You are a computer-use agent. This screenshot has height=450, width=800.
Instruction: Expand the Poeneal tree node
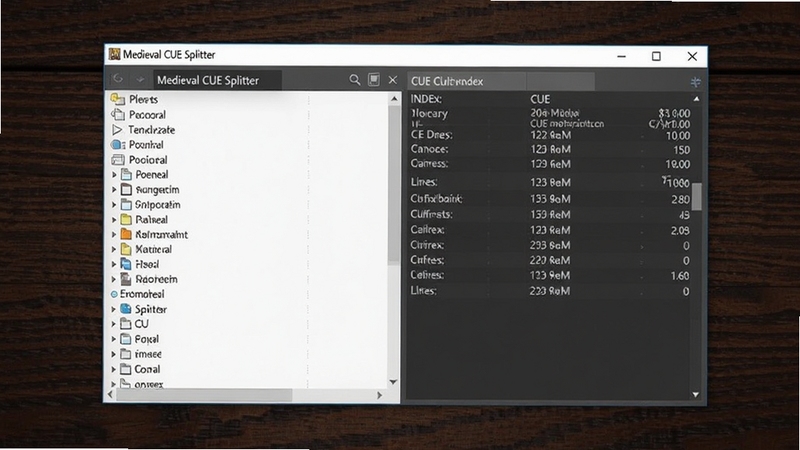pyautogui.click(x=114, y=174)
